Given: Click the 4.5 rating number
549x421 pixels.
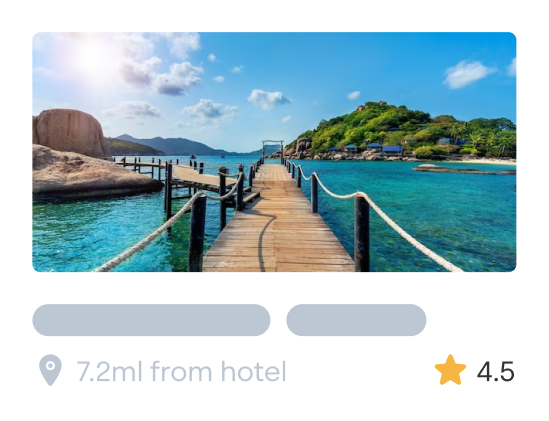Looking at the screenshot, I should (x=495, y=372).
